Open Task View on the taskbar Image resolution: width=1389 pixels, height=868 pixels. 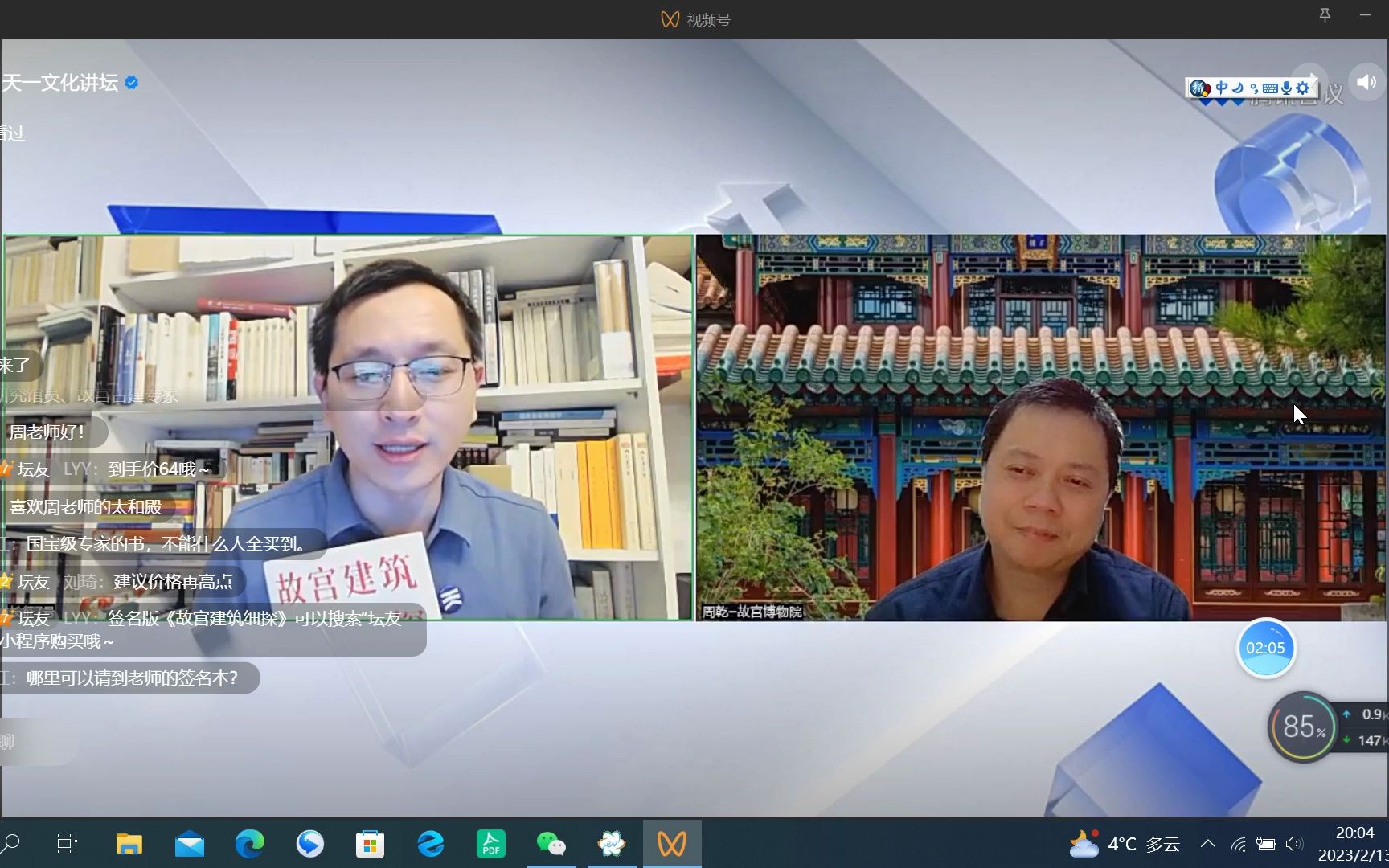tap(68, 843)
